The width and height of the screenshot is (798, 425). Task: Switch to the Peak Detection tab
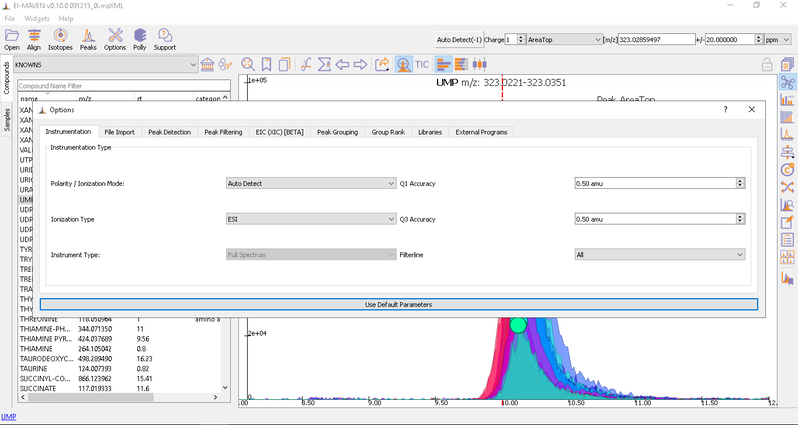pos(169,132)
